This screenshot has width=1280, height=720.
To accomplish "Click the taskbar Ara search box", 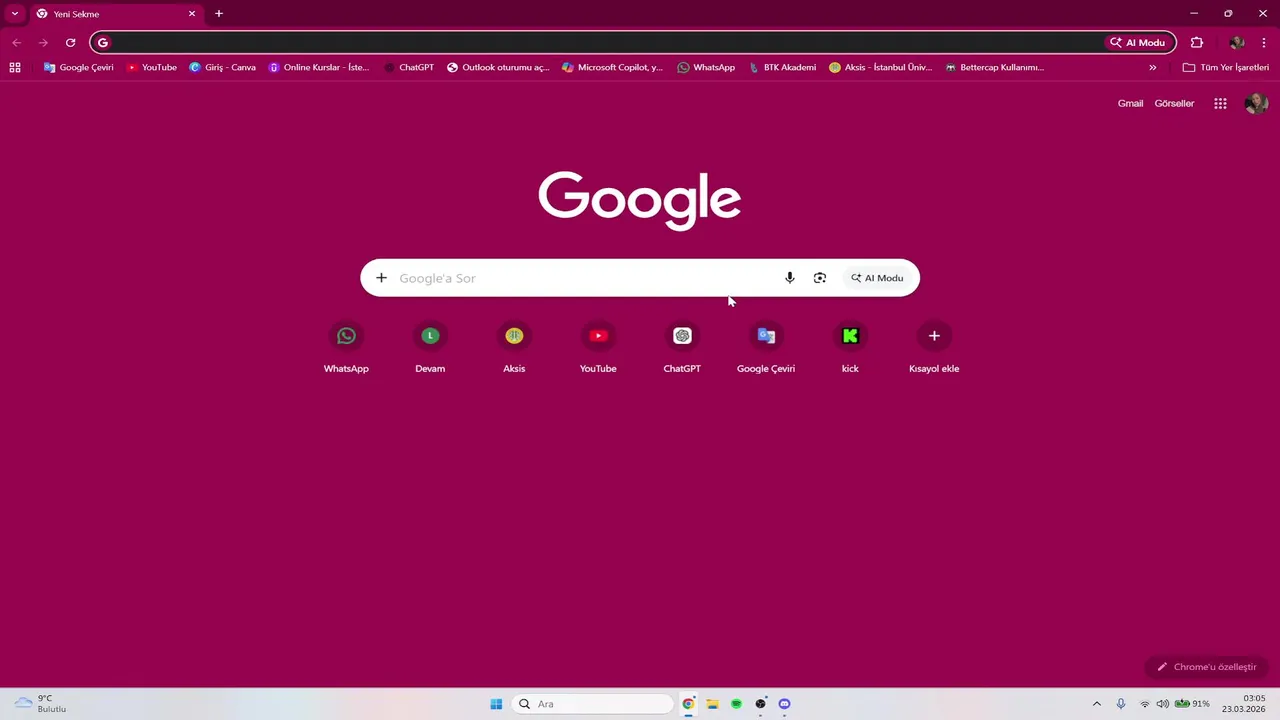I will (594, 704).
